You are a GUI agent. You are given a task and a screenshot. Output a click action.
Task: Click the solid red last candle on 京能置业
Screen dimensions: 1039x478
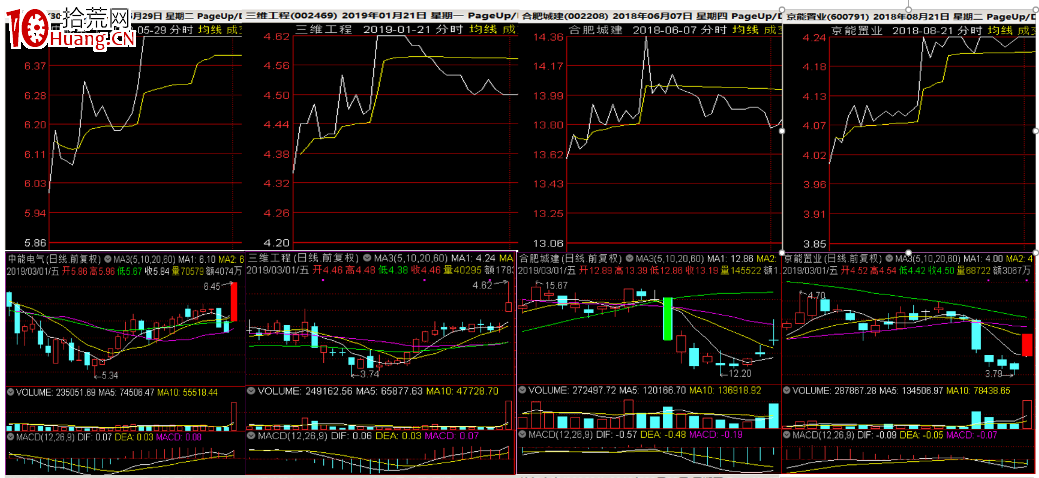(1026, 345)
